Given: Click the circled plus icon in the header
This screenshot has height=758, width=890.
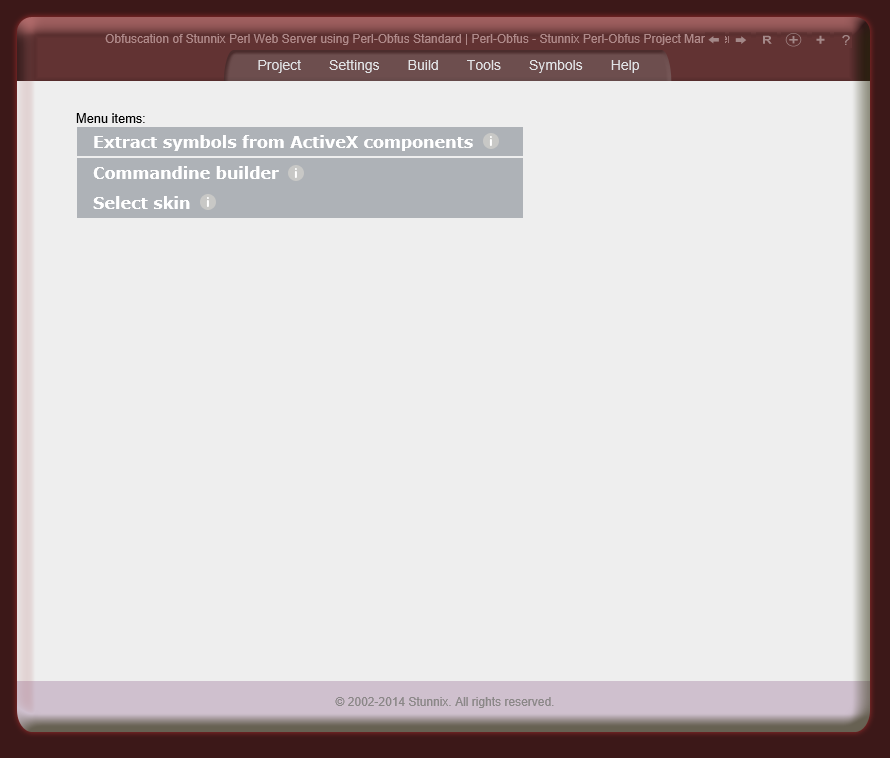Looking at the screenshot, I should [x=793, y=40].
